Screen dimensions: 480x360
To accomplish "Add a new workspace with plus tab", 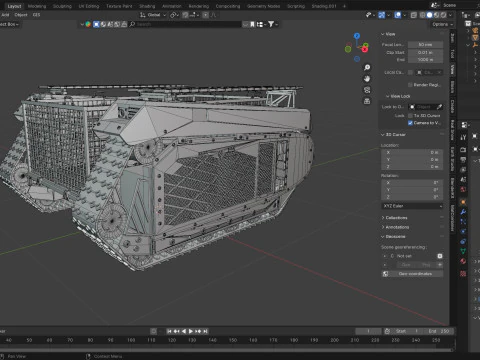I will (344, 6).
